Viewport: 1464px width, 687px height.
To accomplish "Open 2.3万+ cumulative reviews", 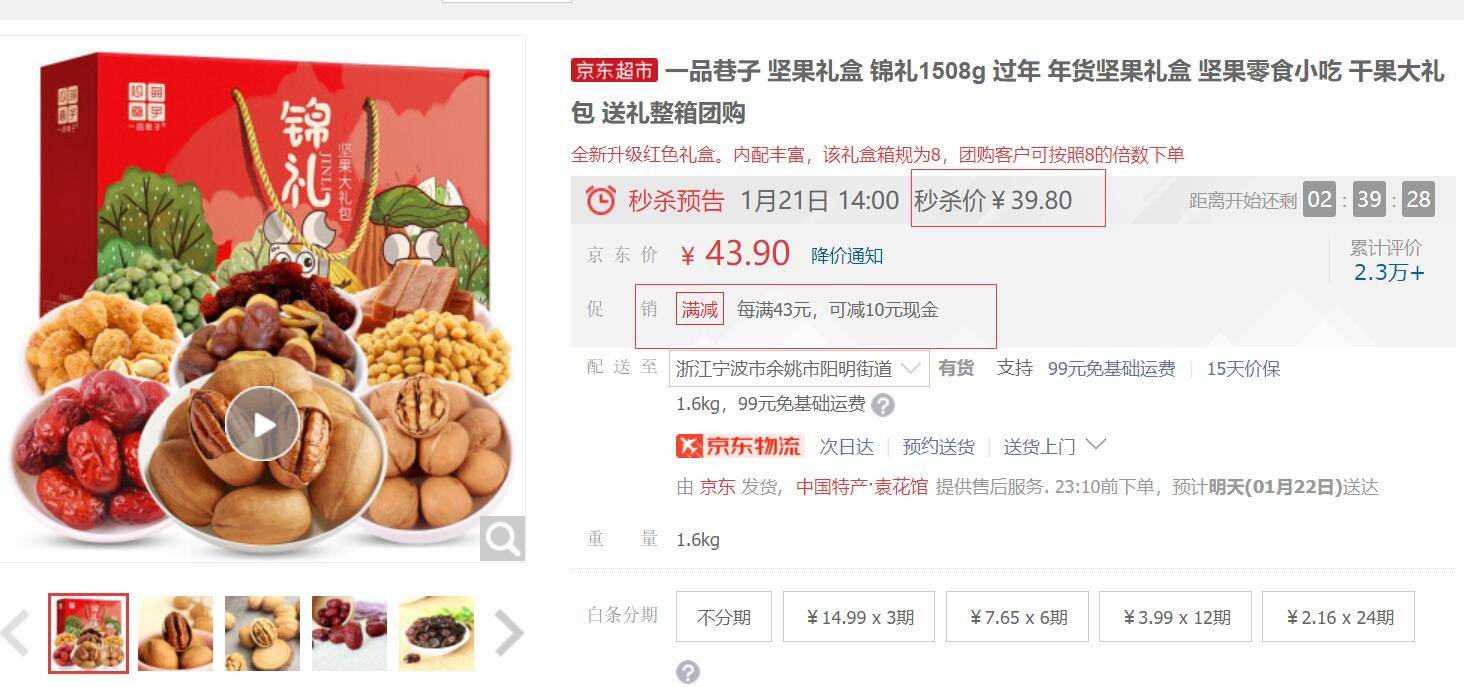I will (x=1389, y=273).
